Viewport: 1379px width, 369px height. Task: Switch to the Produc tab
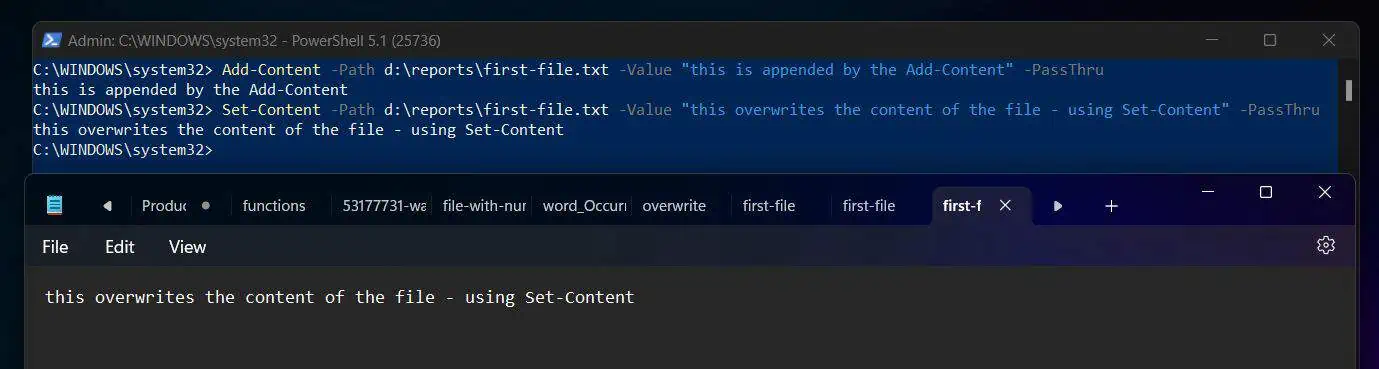click(x=165, y=206)
